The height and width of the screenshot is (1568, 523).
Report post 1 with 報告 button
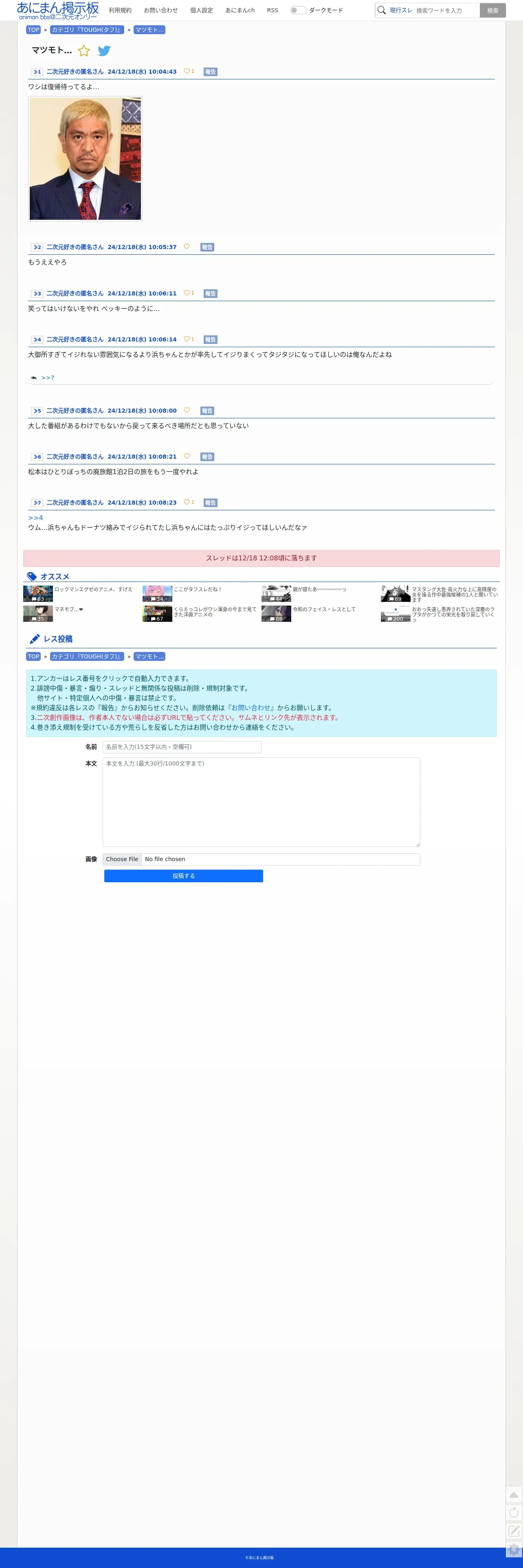[210, 72]
